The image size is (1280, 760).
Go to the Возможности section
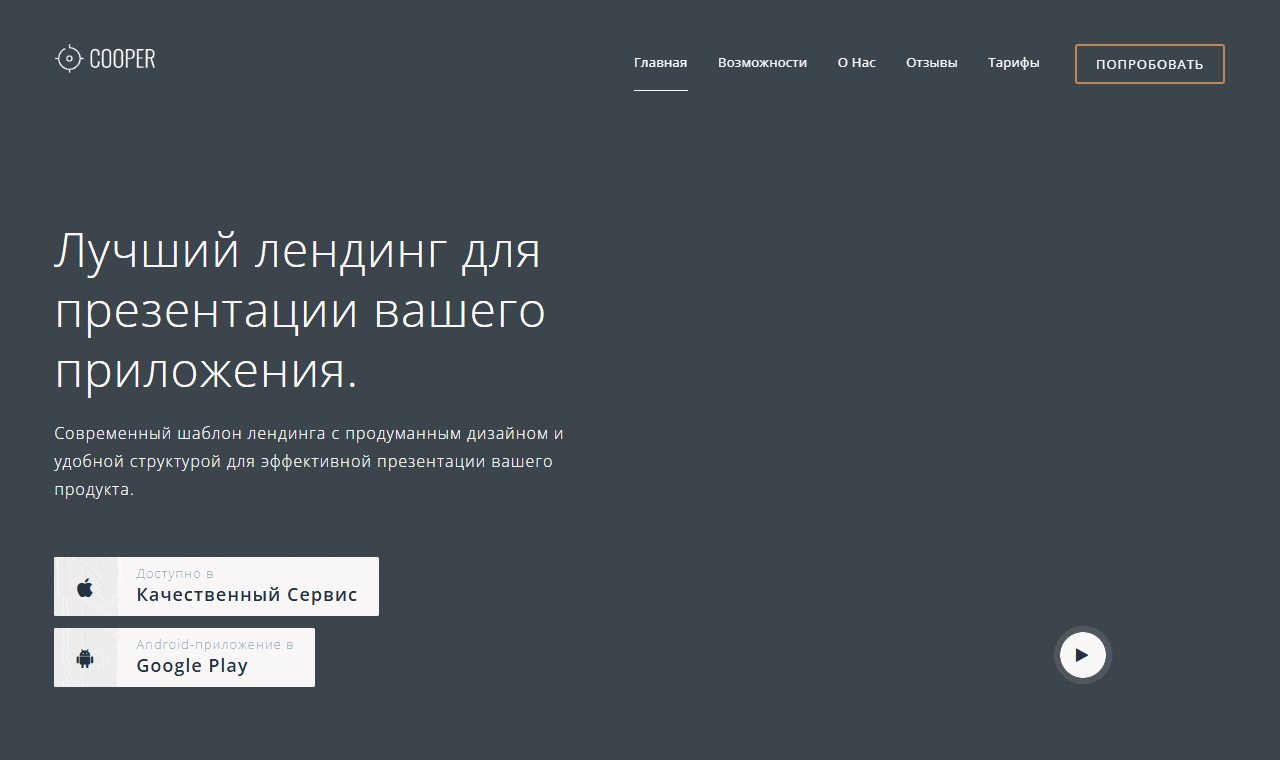(762, 62)
